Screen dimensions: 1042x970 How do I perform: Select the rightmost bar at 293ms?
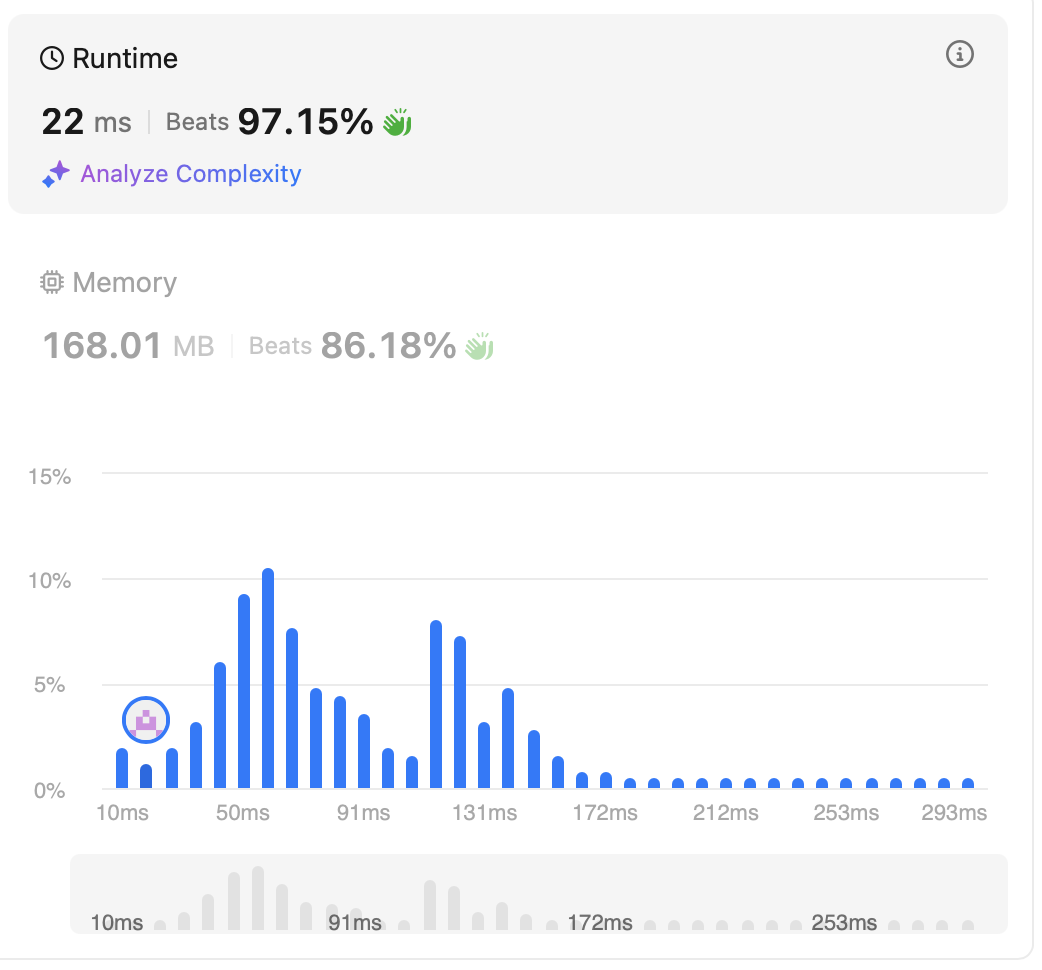[x=968, y=784]
